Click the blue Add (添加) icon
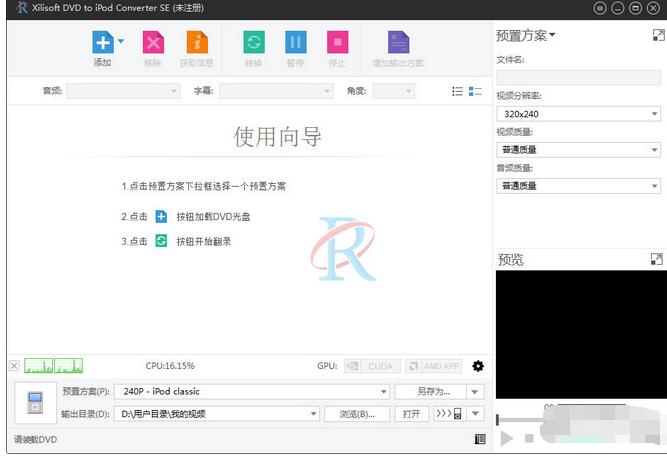The width and height of the screenshot is (667, 457). pyautogui.click(x=103, y=42)
